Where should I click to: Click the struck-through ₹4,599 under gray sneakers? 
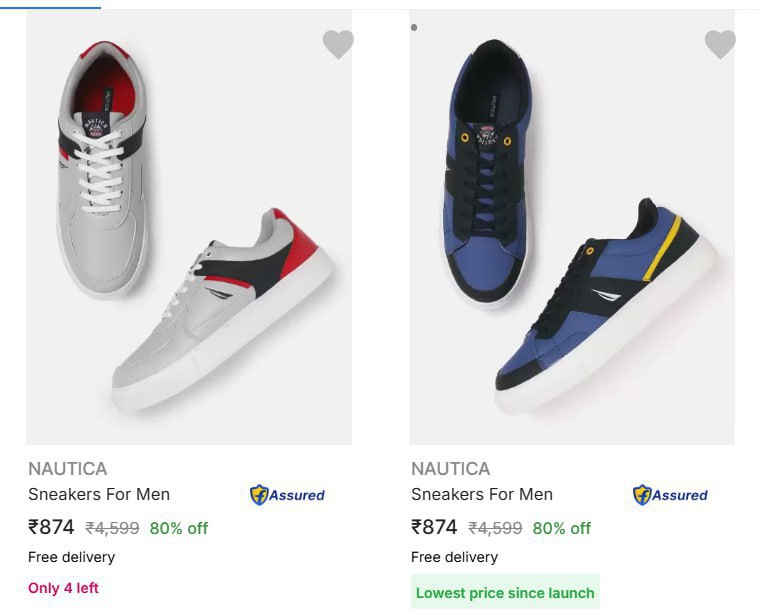[x=112, y=528]
